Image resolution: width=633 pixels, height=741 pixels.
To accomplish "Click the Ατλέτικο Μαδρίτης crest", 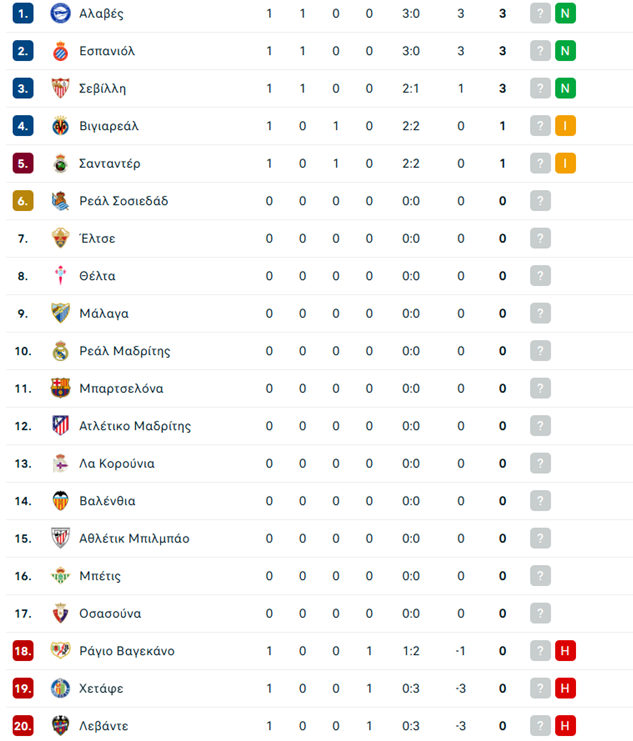I will tap(61, 426).
